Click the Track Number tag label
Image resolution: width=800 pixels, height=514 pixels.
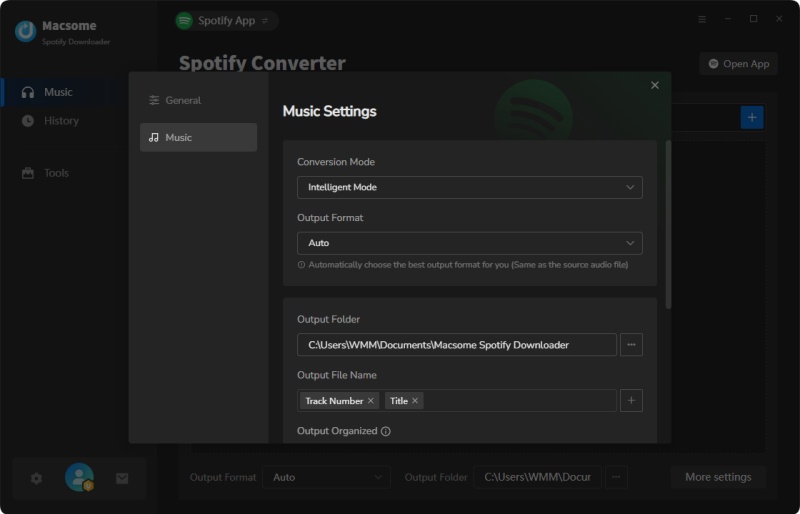(334, 401)
